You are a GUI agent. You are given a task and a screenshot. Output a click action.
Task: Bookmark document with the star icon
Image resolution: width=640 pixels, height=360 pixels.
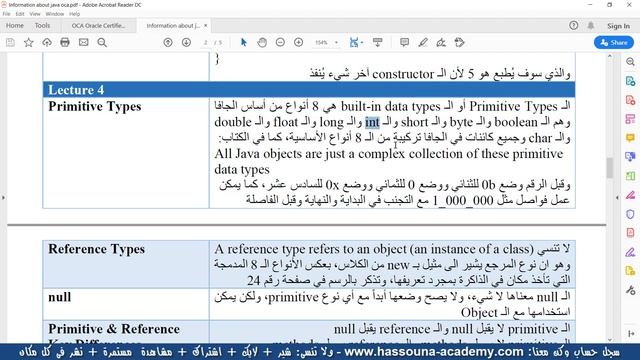click(29, 42)
